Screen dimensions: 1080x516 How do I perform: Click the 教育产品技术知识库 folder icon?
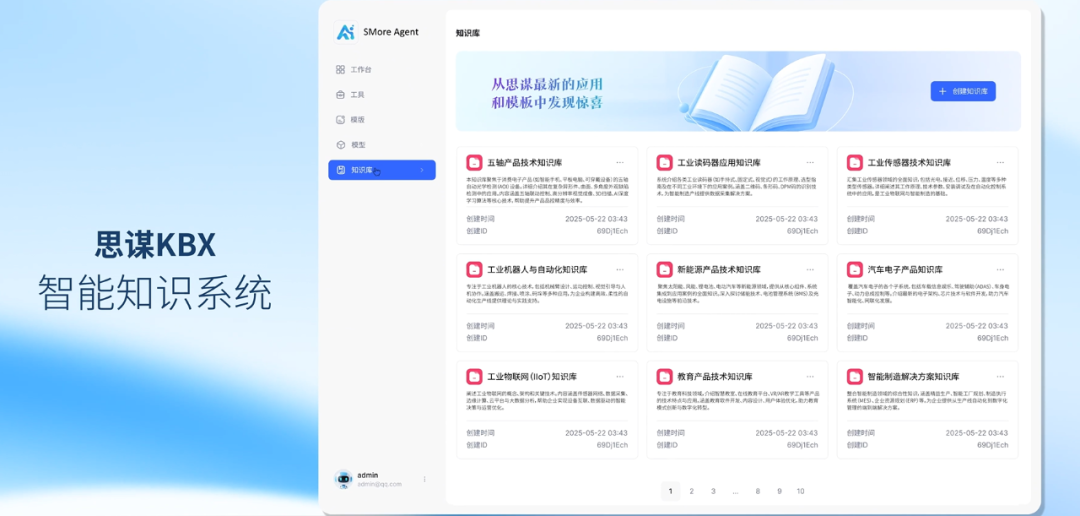664,377
